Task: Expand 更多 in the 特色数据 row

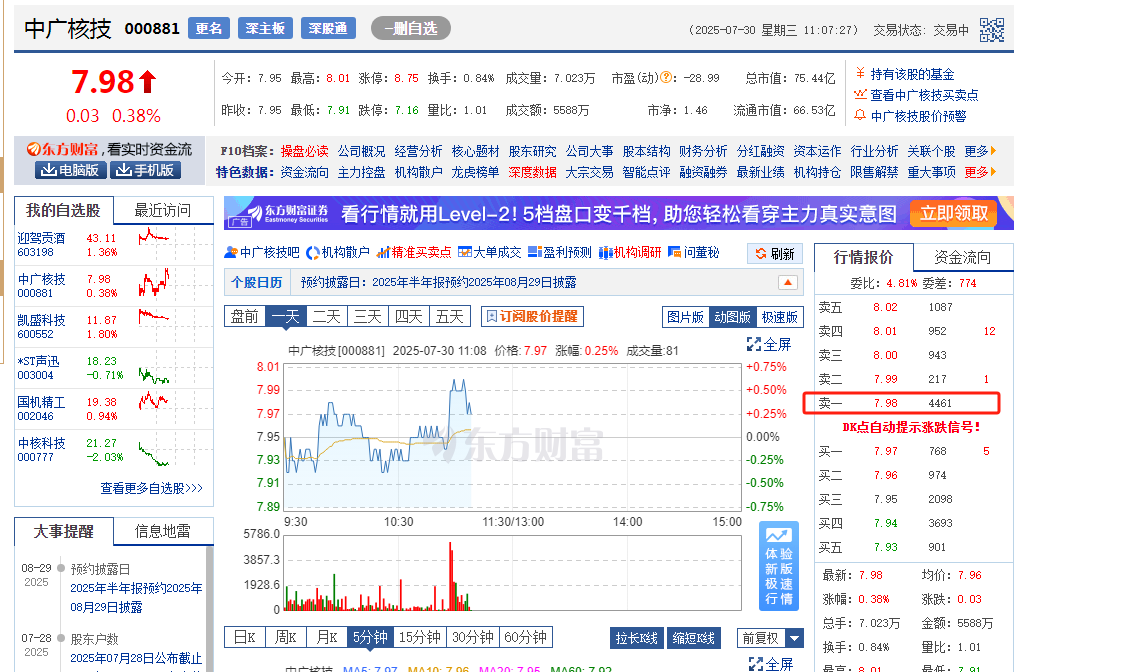Action: [x=980, y=173]
